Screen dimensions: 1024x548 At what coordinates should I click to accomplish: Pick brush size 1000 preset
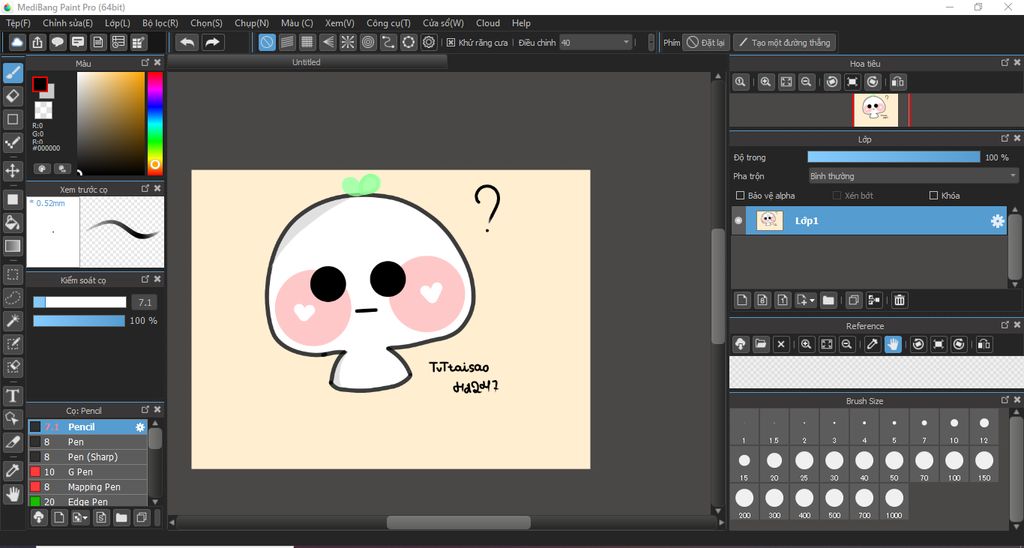(x=894, y=502)
